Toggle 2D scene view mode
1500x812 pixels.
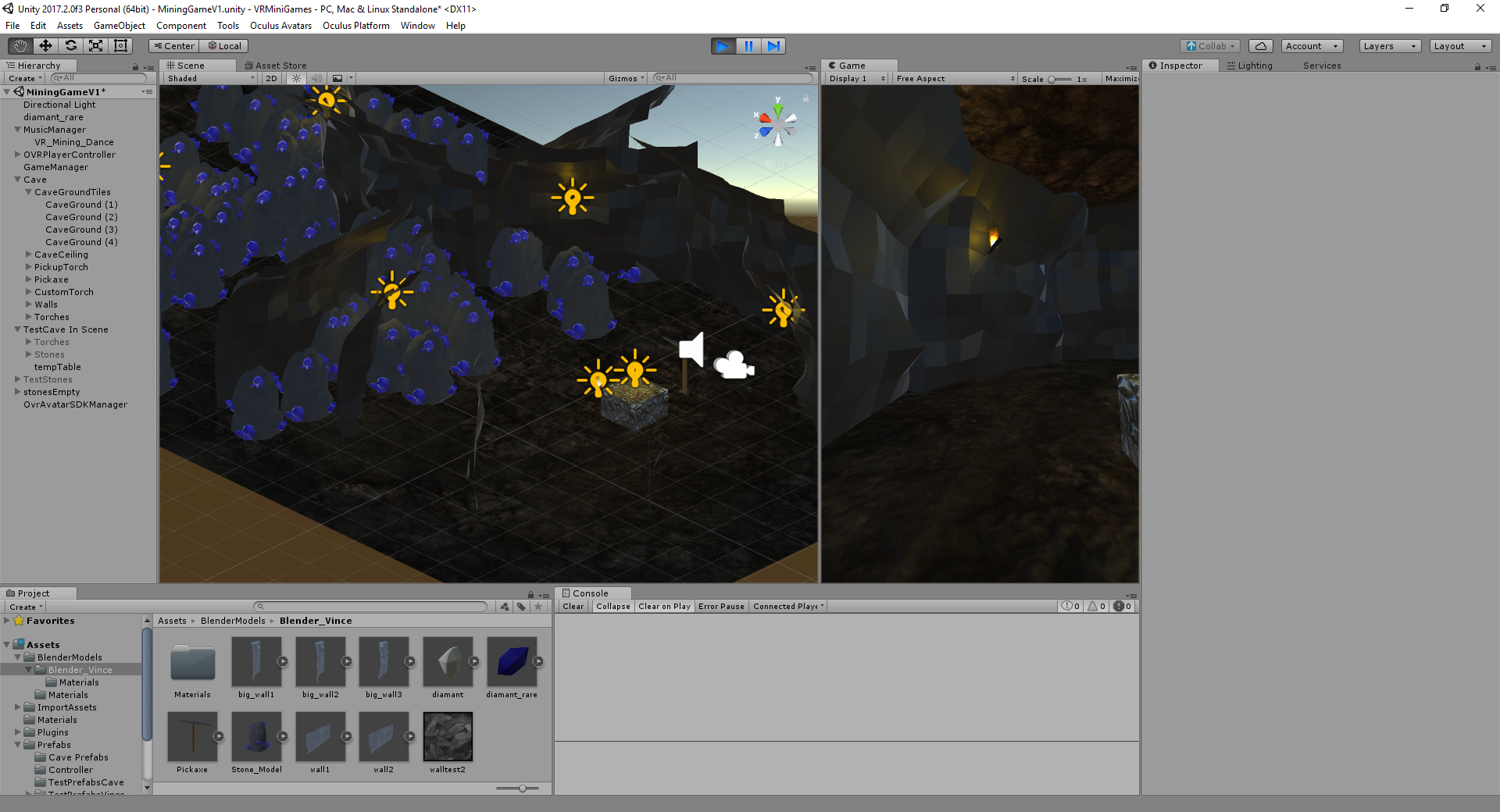(271, 78)
